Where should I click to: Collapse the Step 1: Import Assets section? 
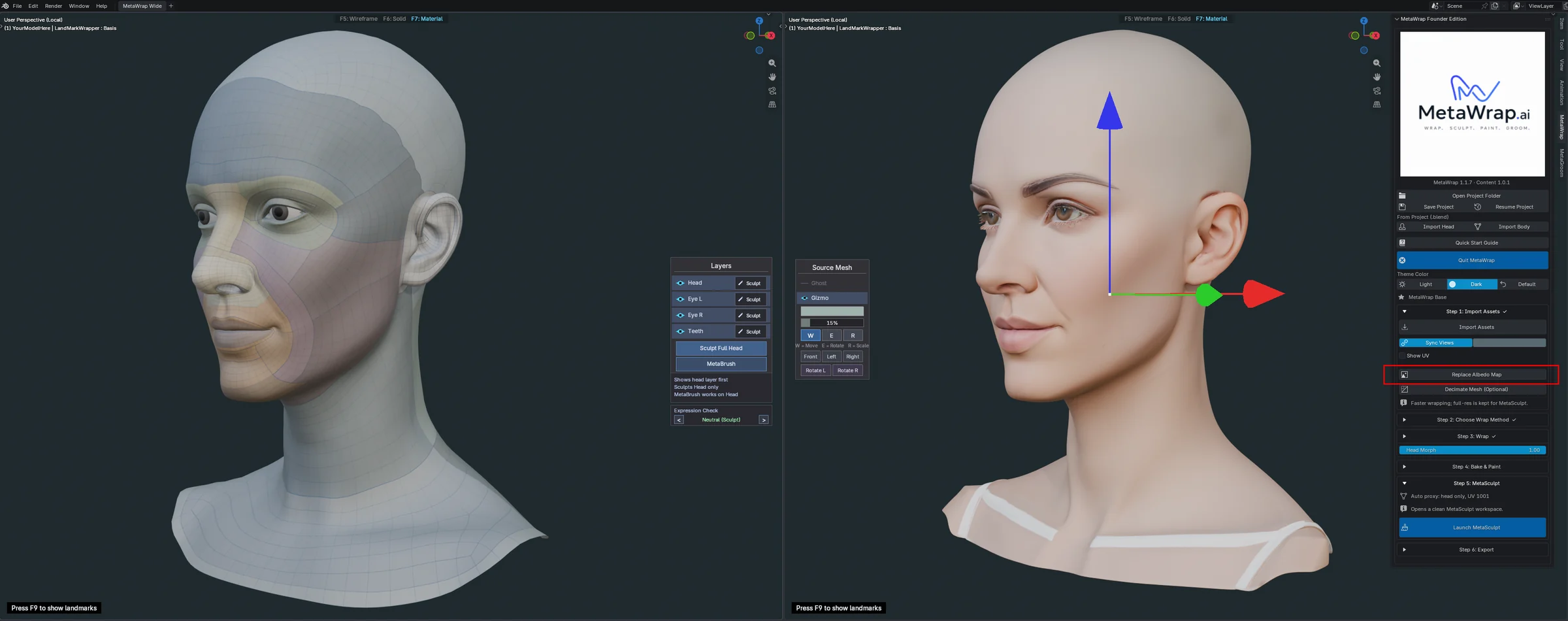[x=1405, y=311]
